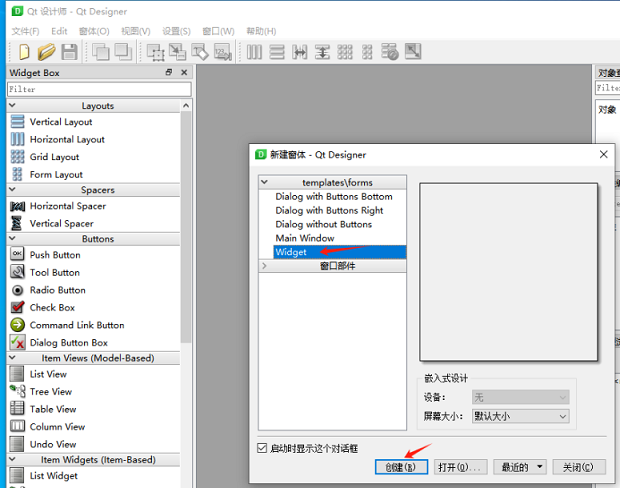Select the Edit Widgets mode icon
The height and width of the screenshot is (488, 620).
coord(155,52)
